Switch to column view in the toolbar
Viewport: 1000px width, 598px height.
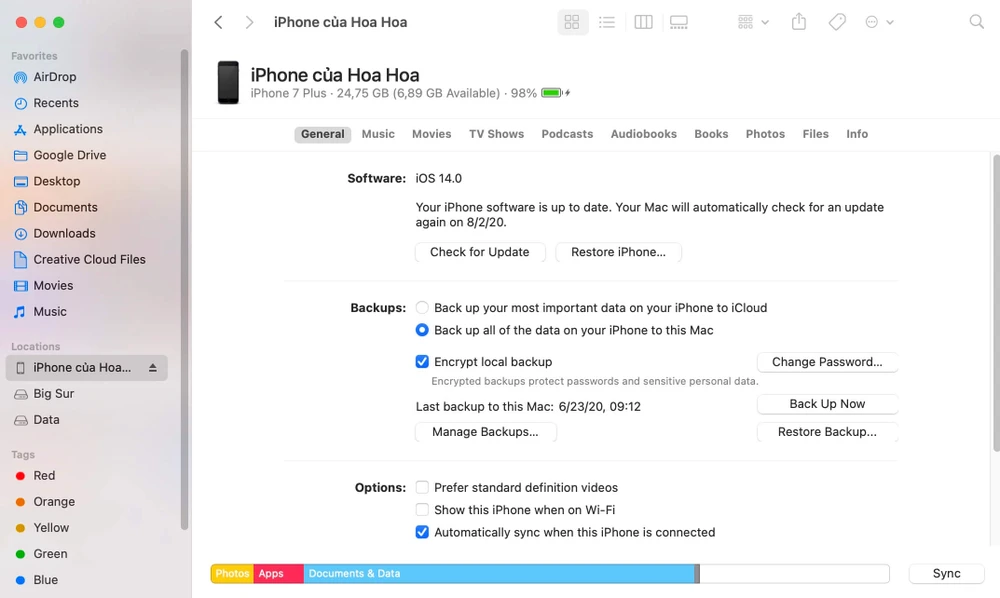coord(643,21)
